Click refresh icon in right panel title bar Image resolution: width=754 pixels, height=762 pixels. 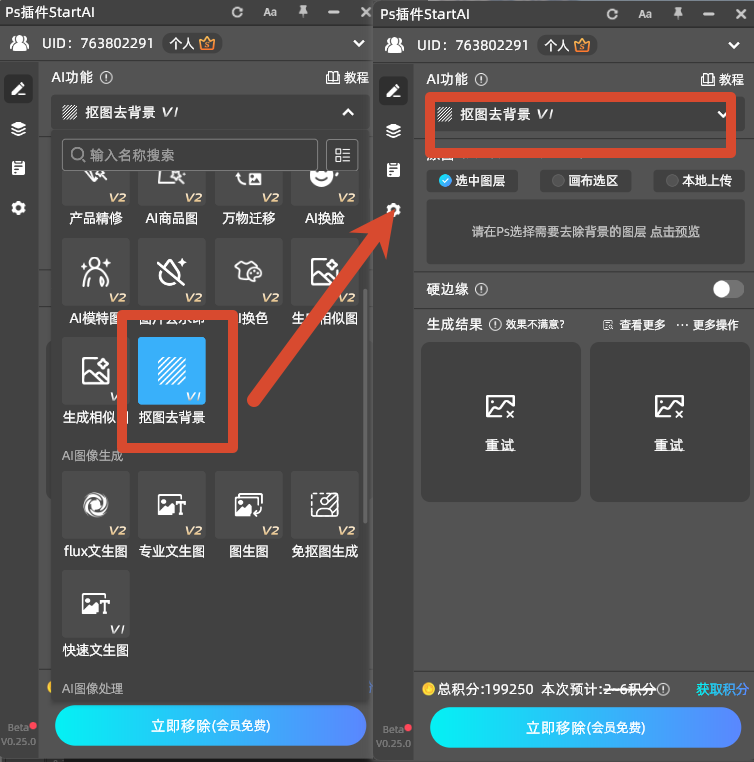tap(612, 14)
